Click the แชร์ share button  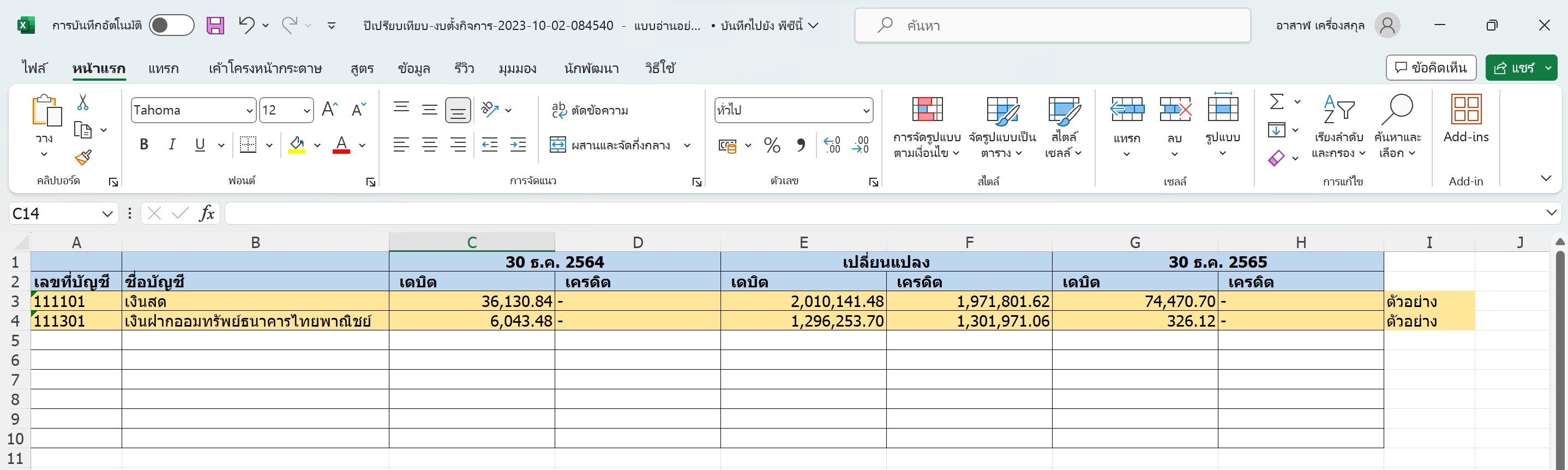(x=1514, y=68)
